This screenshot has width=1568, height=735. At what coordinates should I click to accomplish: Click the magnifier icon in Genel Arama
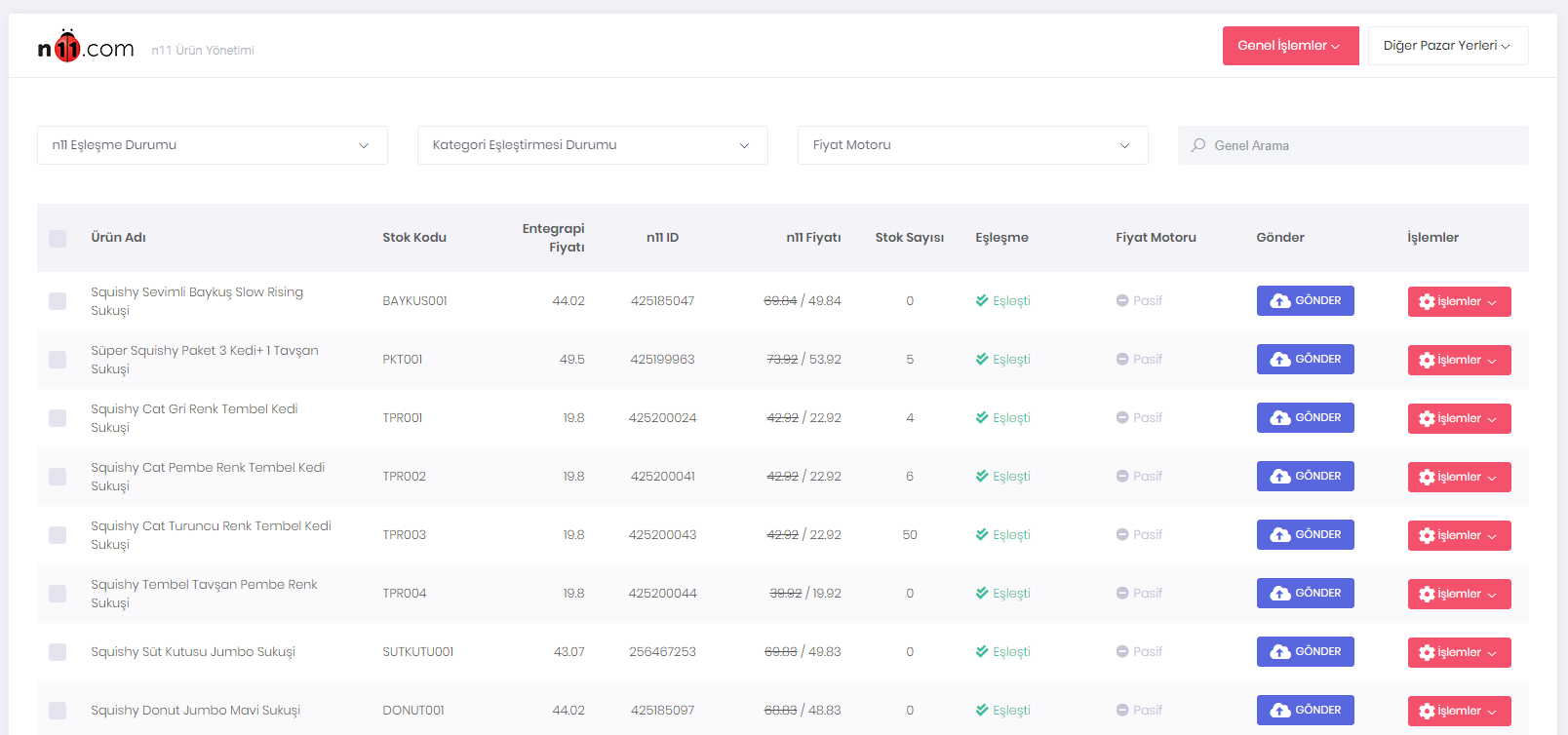pos(1198,145)
